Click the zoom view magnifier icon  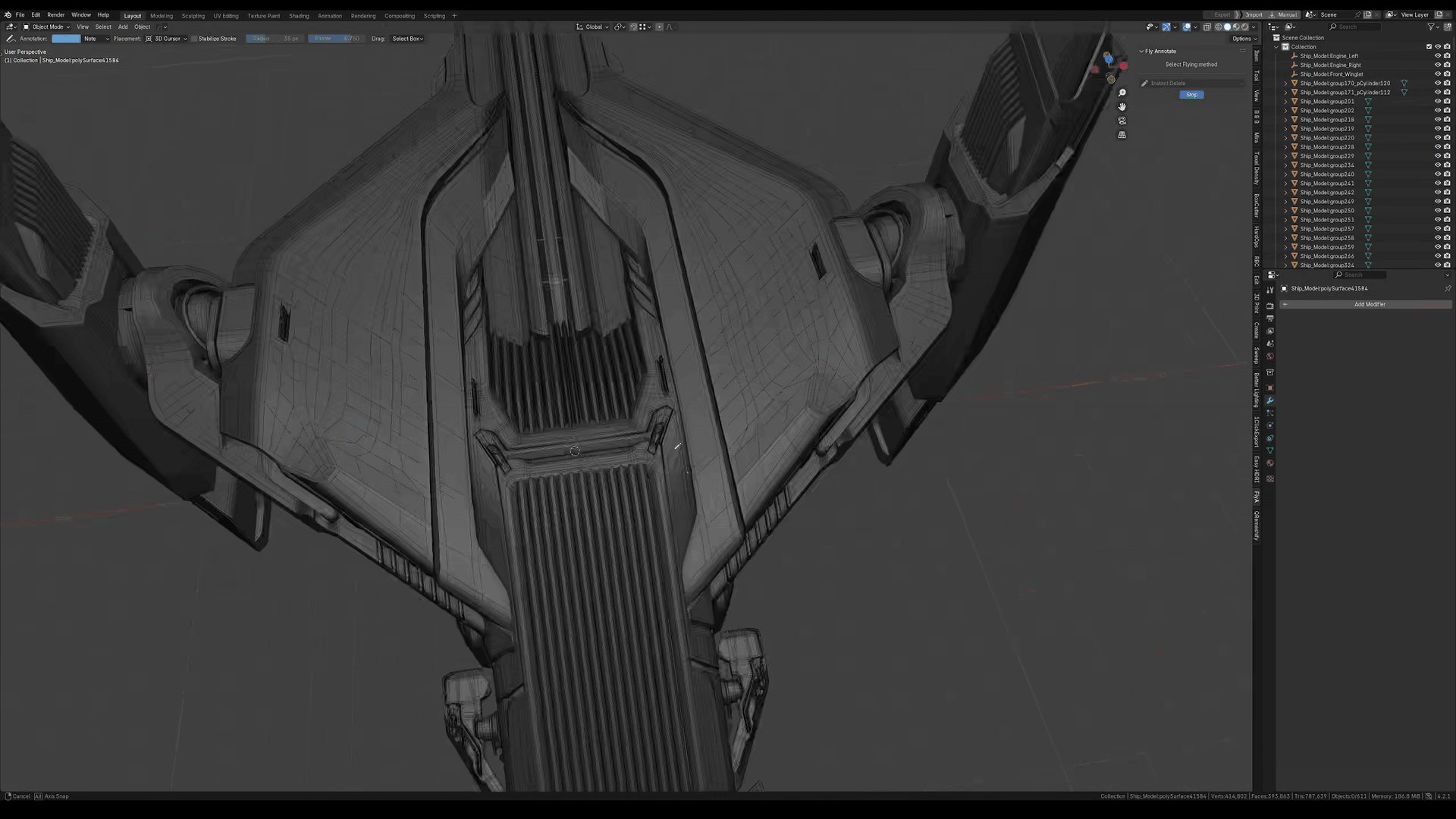pos(1122,93)
